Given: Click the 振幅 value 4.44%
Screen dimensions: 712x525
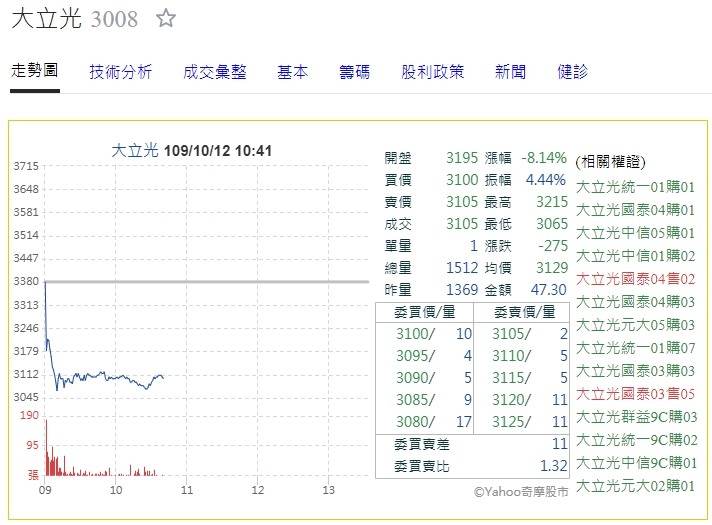Looking at the screenshot, I should coord(546,180).
